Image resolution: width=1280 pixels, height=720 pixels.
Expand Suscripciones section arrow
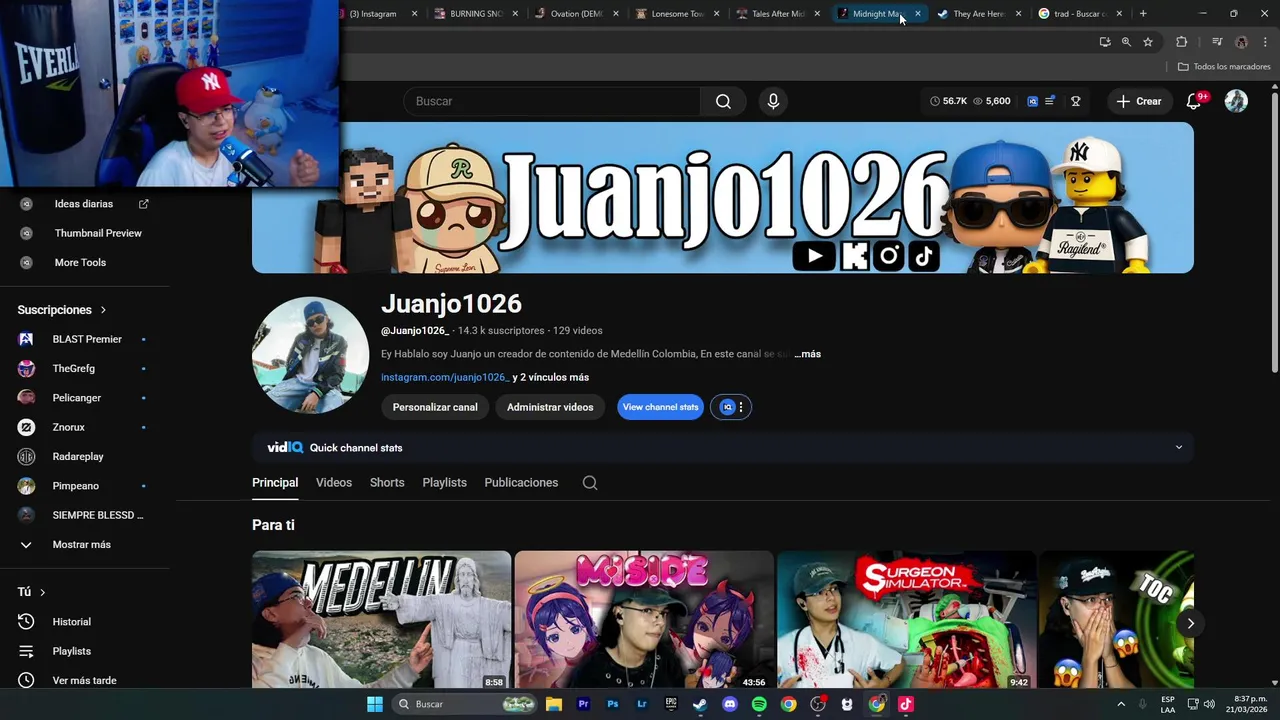(x=103, y=310)
